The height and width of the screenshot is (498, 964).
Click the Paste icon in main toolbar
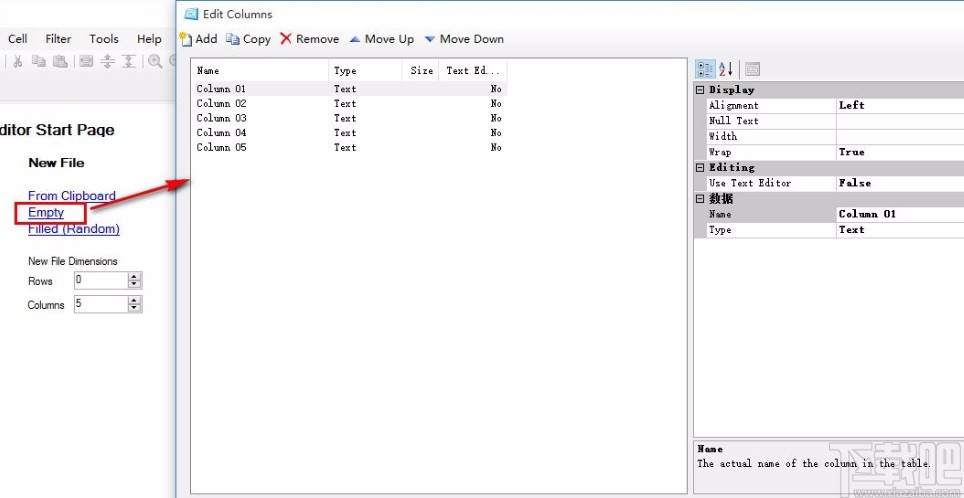(x=60, y=61)
